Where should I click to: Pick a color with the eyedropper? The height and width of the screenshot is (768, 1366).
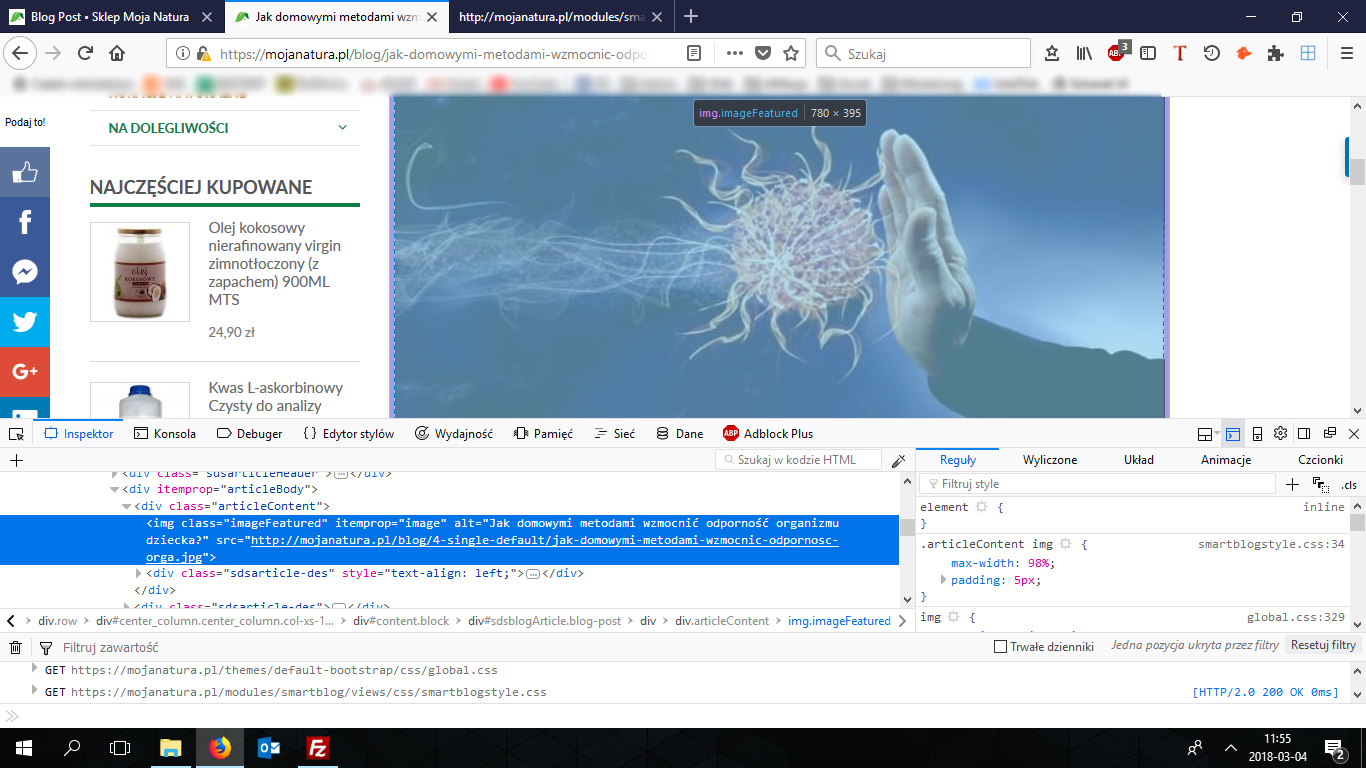[x=899, y=460]
